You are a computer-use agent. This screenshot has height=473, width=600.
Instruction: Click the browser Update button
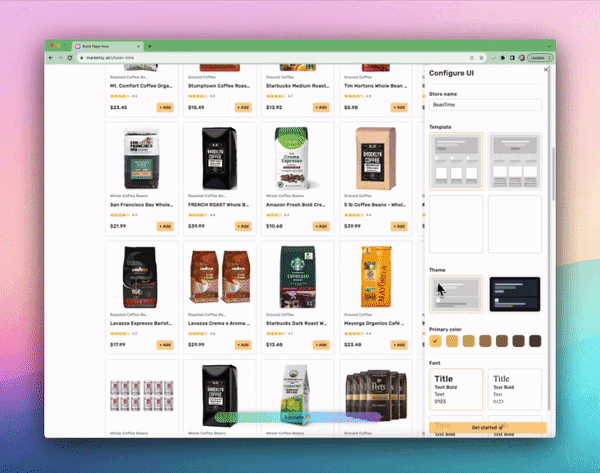point(540,58)
